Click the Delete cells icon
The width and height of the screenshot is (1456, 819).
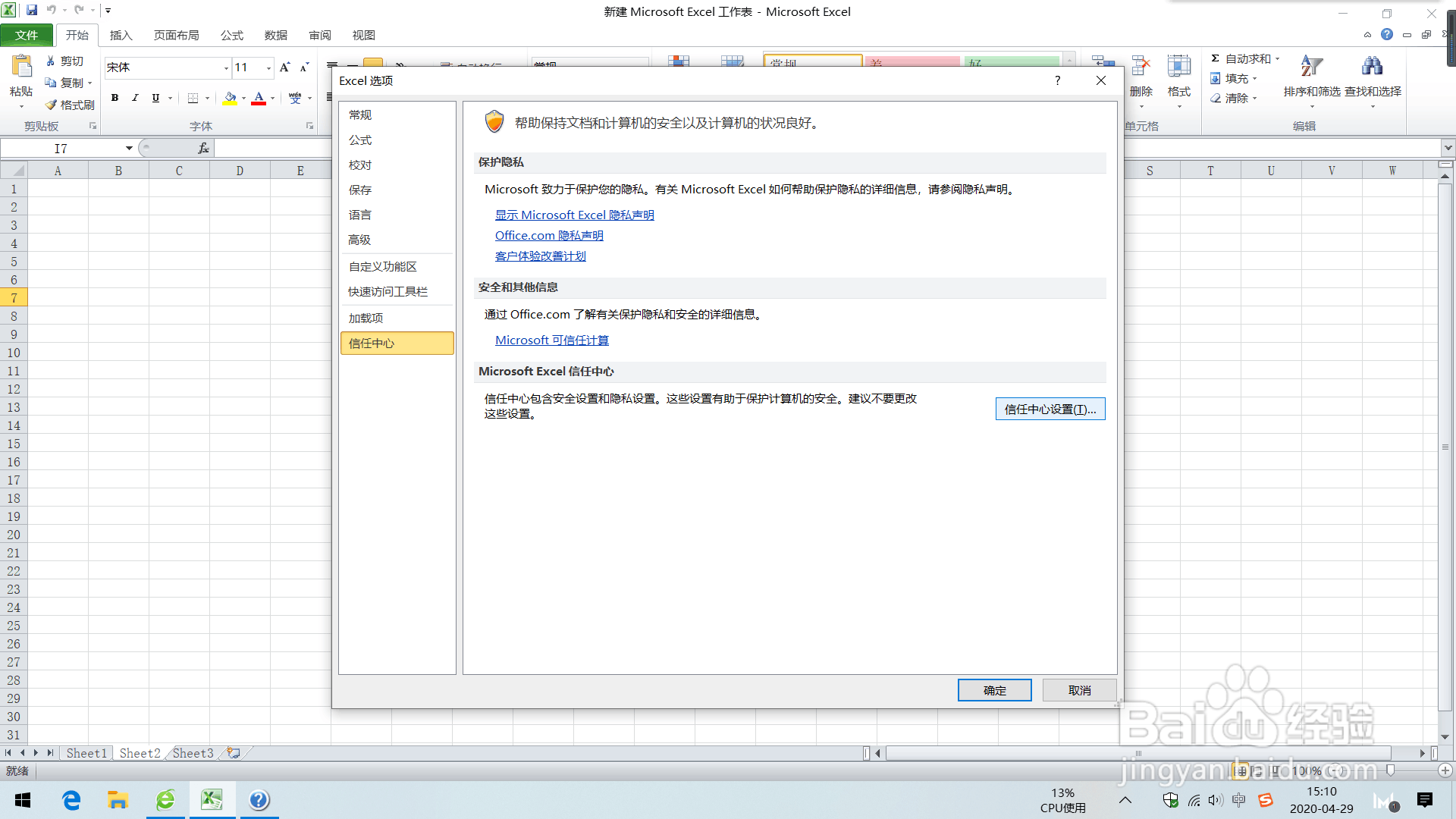[x=1141, y=67]
